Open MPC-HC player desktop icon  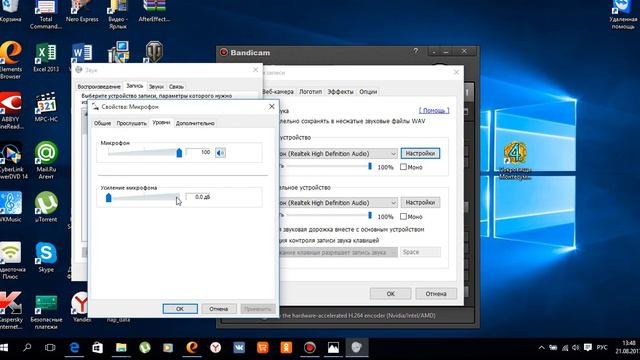click(x=46, y=107)
